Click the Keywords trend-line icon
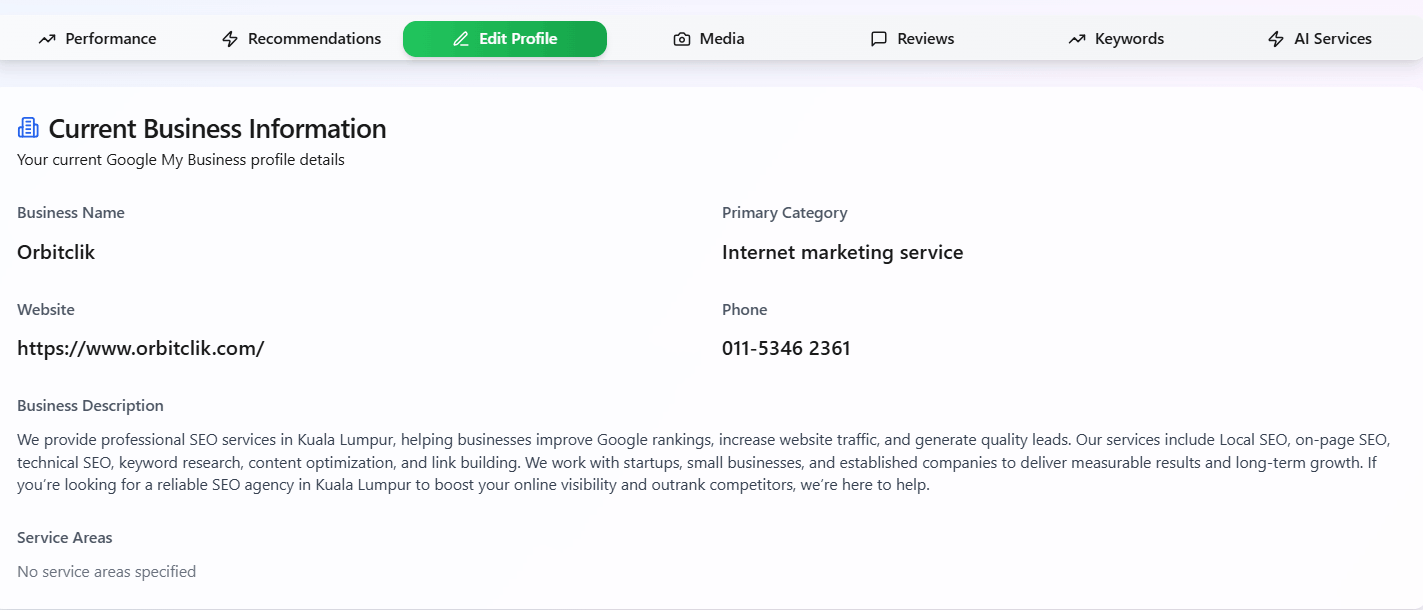 [x=1077, y=39]
